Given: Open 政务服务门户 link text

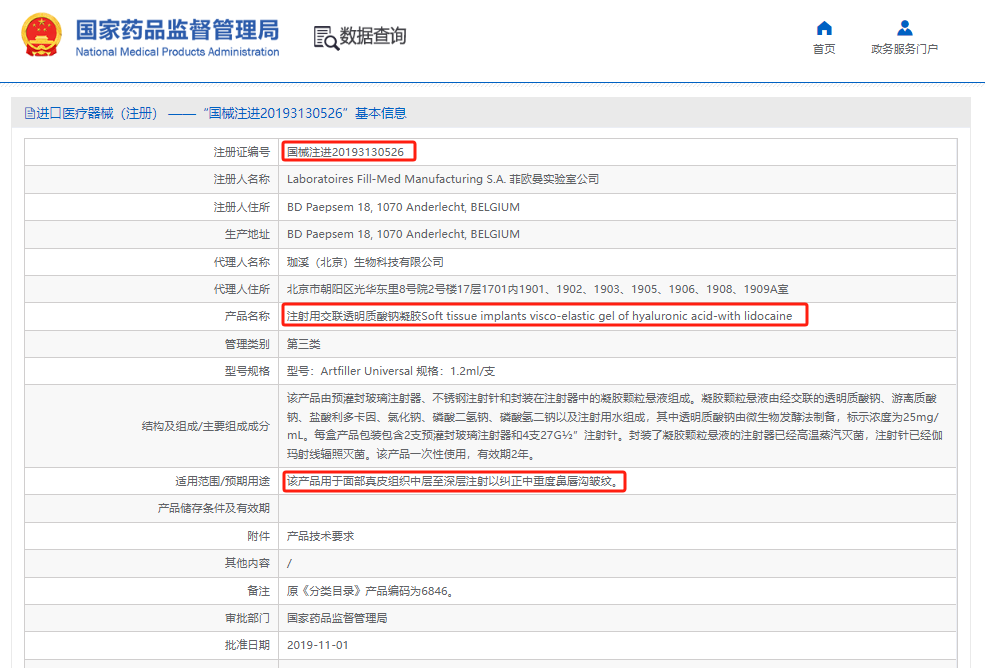Looking at the screenshot, I should [x=905, y=49].
